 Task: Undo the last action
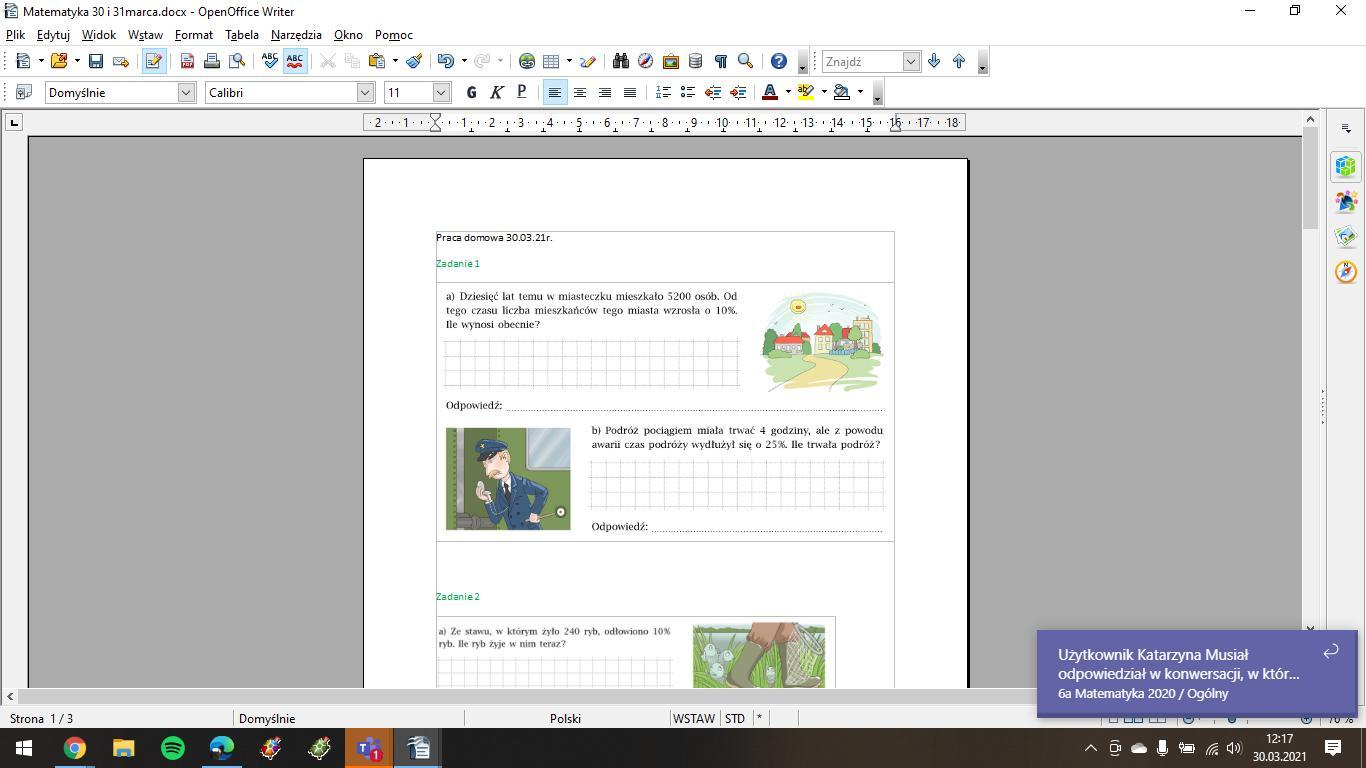tap(446, 61)
